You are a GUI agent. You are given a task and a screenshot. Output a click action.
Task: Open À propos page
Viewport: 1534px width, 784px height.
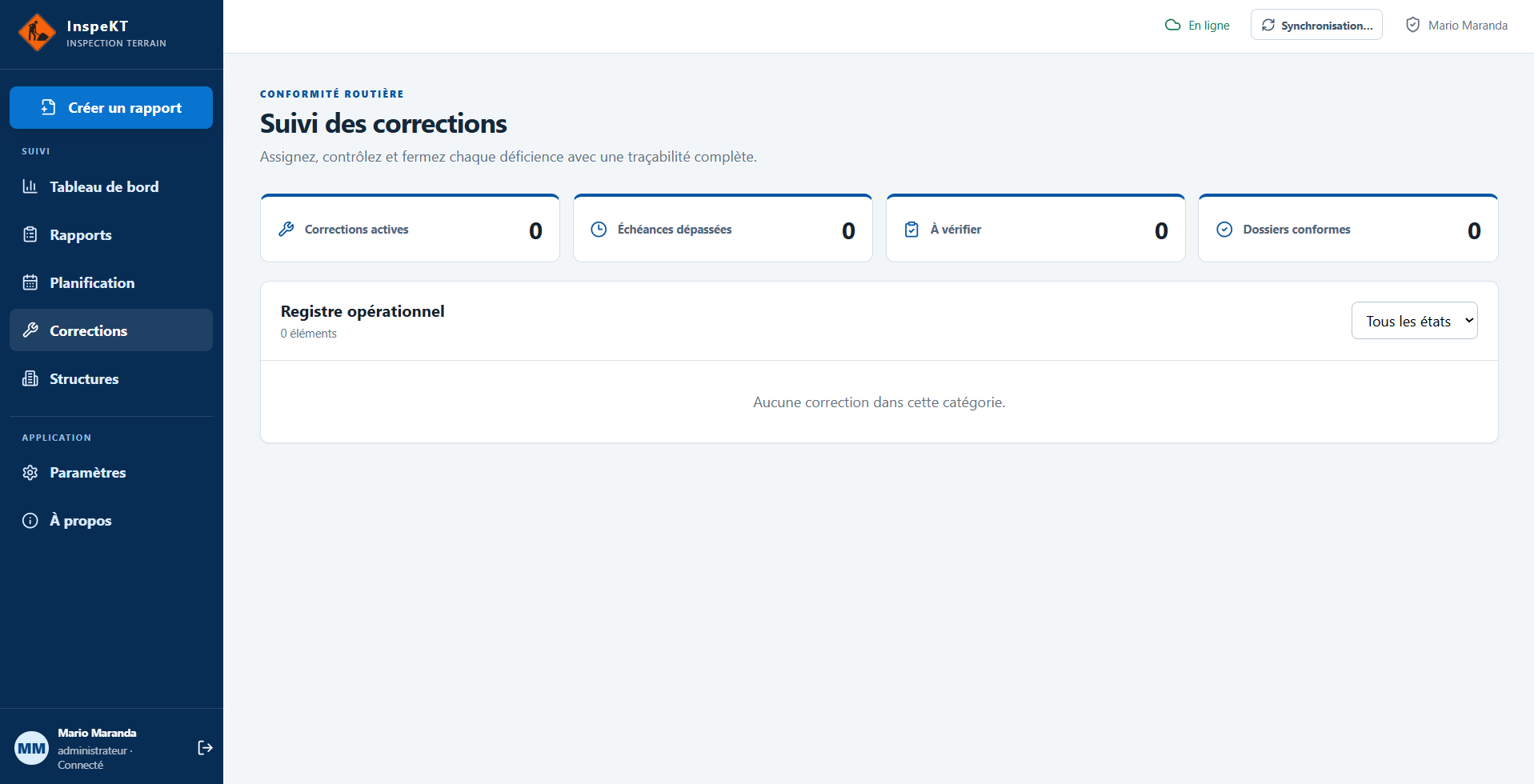pos(111,520)
